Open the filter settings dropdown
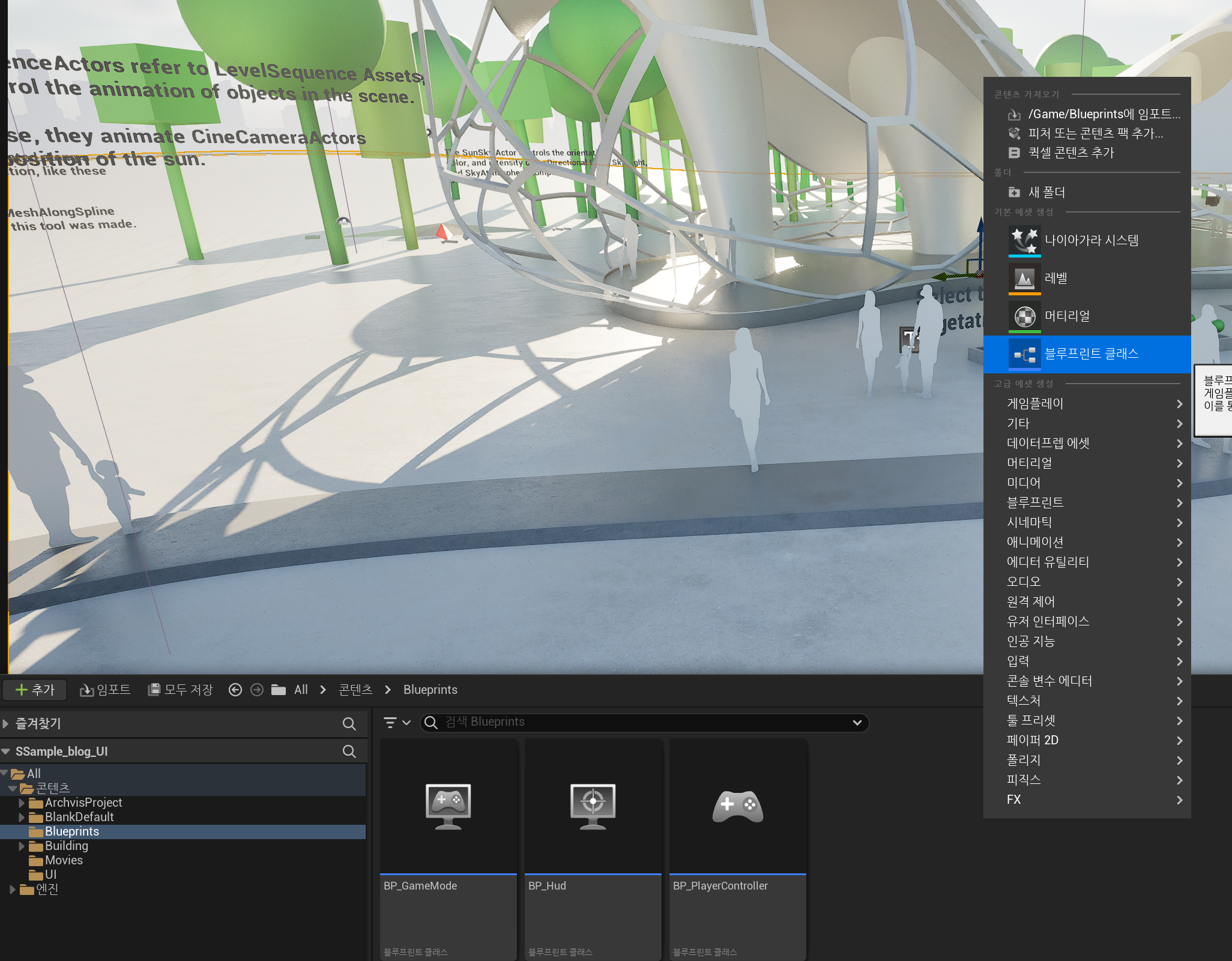 point(397,722)
